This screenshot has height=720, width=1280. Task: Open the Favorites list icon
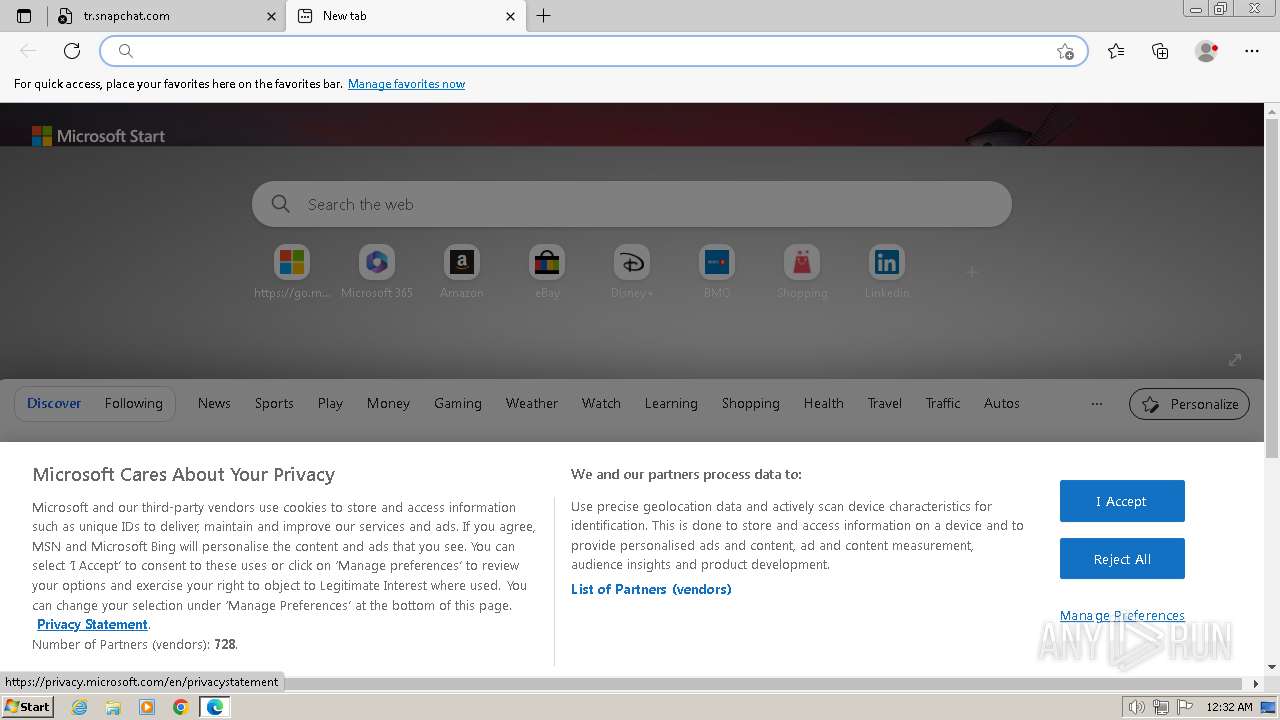pyautogui.click(x=1116, y=51)
